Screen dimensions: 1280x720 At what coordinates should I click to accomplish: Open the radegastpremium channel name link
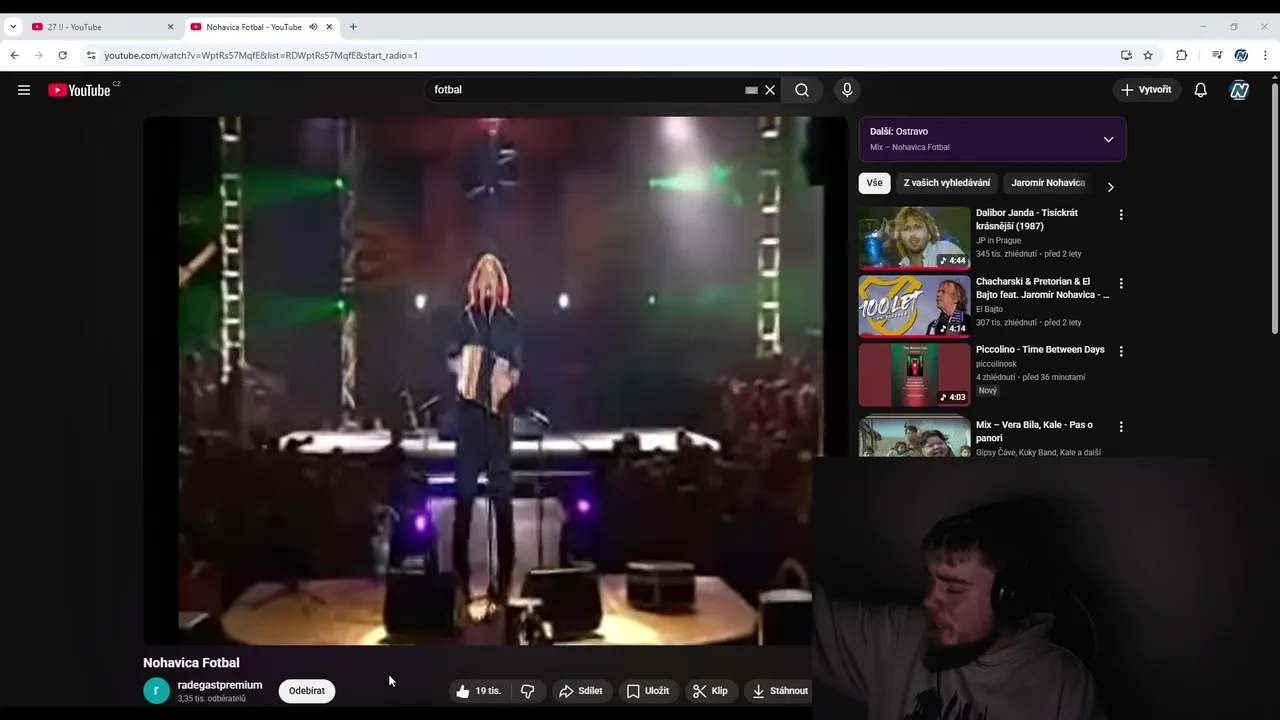pos(220,685)
